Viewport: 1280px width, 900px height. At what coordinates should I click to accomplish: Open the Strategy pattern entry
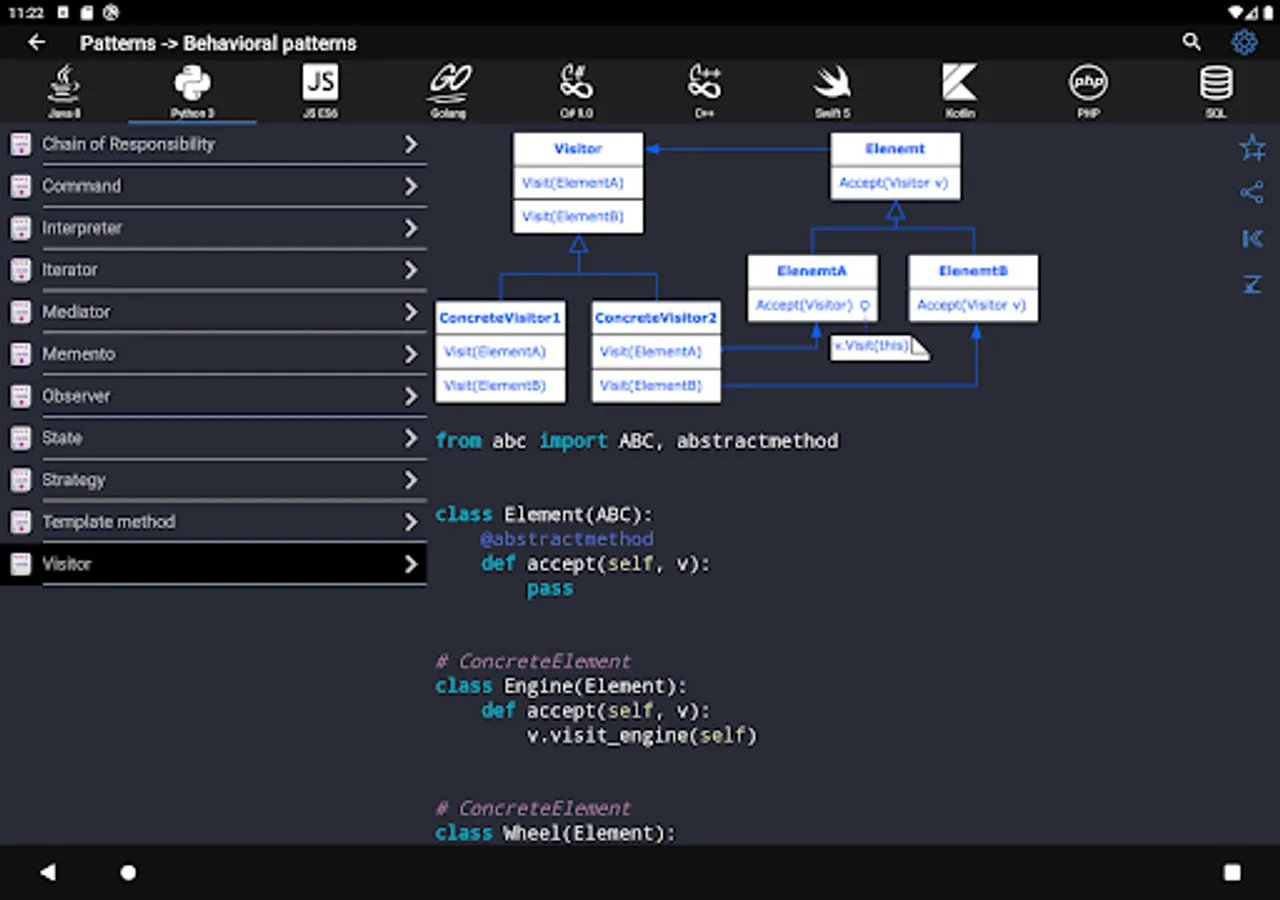click(74, 480)
